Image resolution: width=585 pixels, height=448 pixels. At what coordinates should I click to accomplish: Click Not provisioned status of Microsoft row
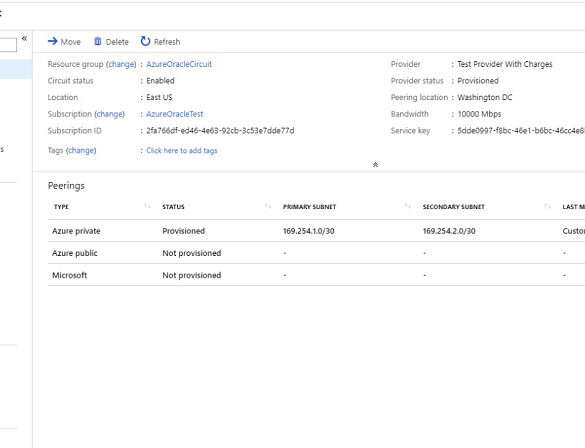point(192,275)
